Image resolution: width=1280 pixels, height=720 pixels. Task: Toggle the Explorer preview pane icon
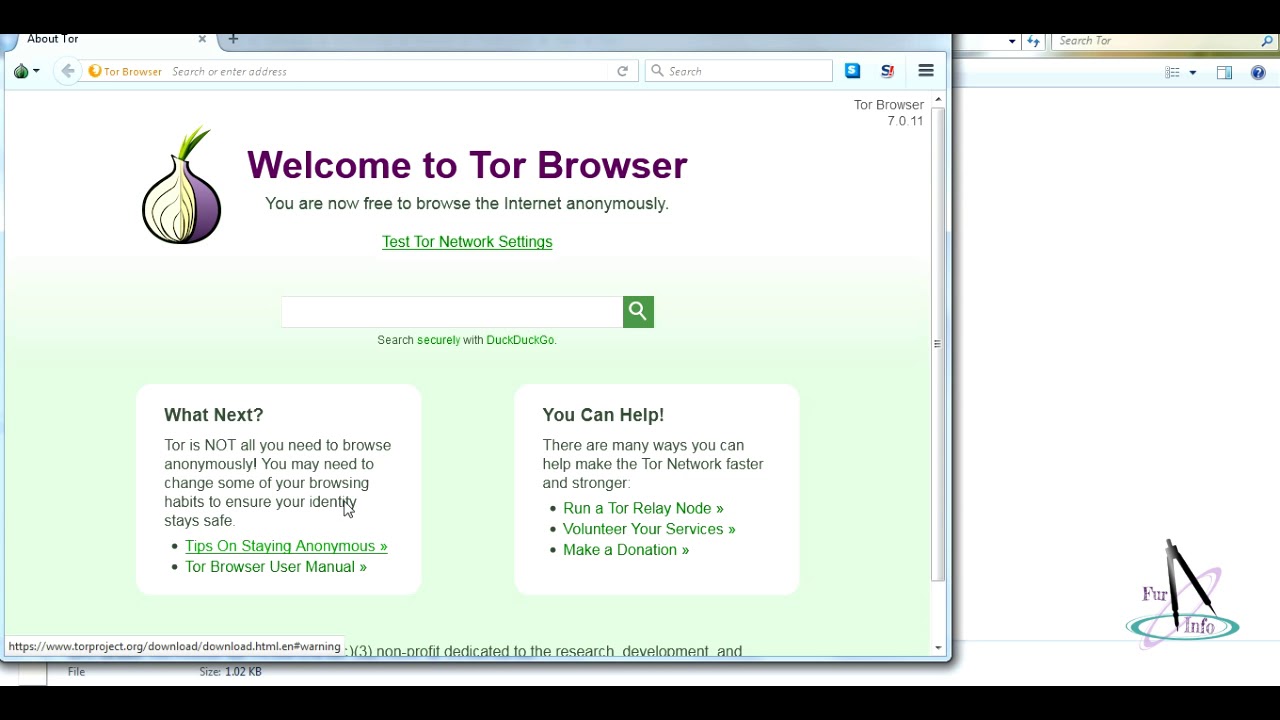point(1224,72)
